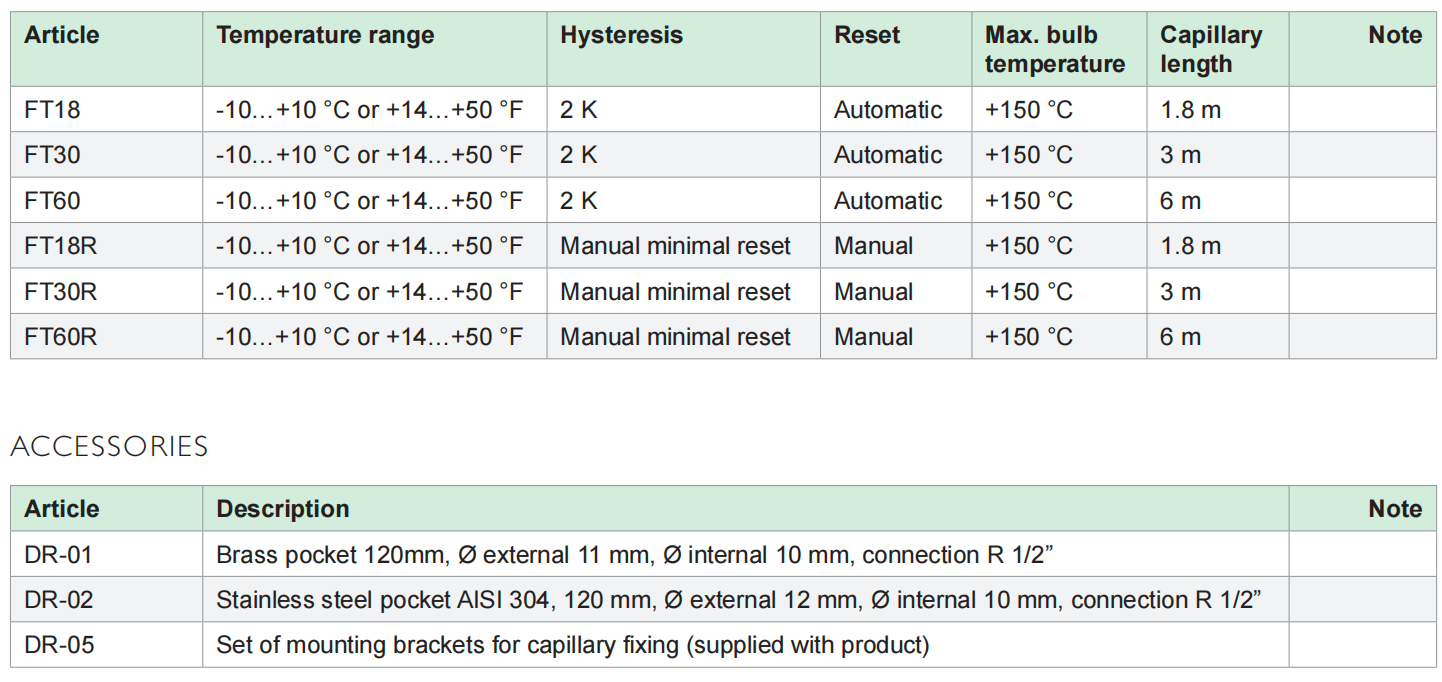Click the Capillary length column header
Image resolution: width=1442 pixels, height=682 pixels.
1210,50
